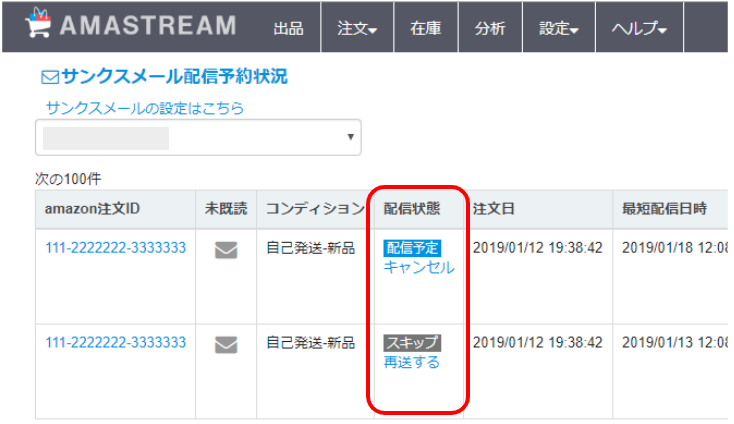The width and height of the screenshot is (734, 424).
Task: Click the 配信予定 status badge
Action: 412,248
